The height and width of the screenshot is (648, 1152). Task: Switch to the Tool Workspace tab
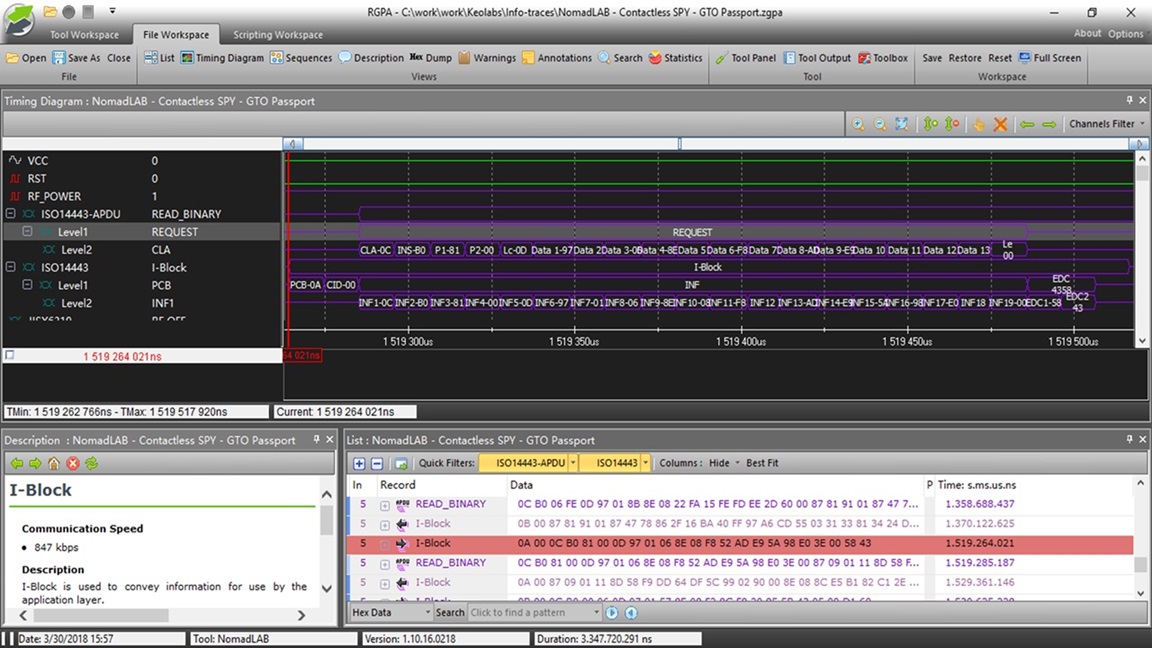84,35
